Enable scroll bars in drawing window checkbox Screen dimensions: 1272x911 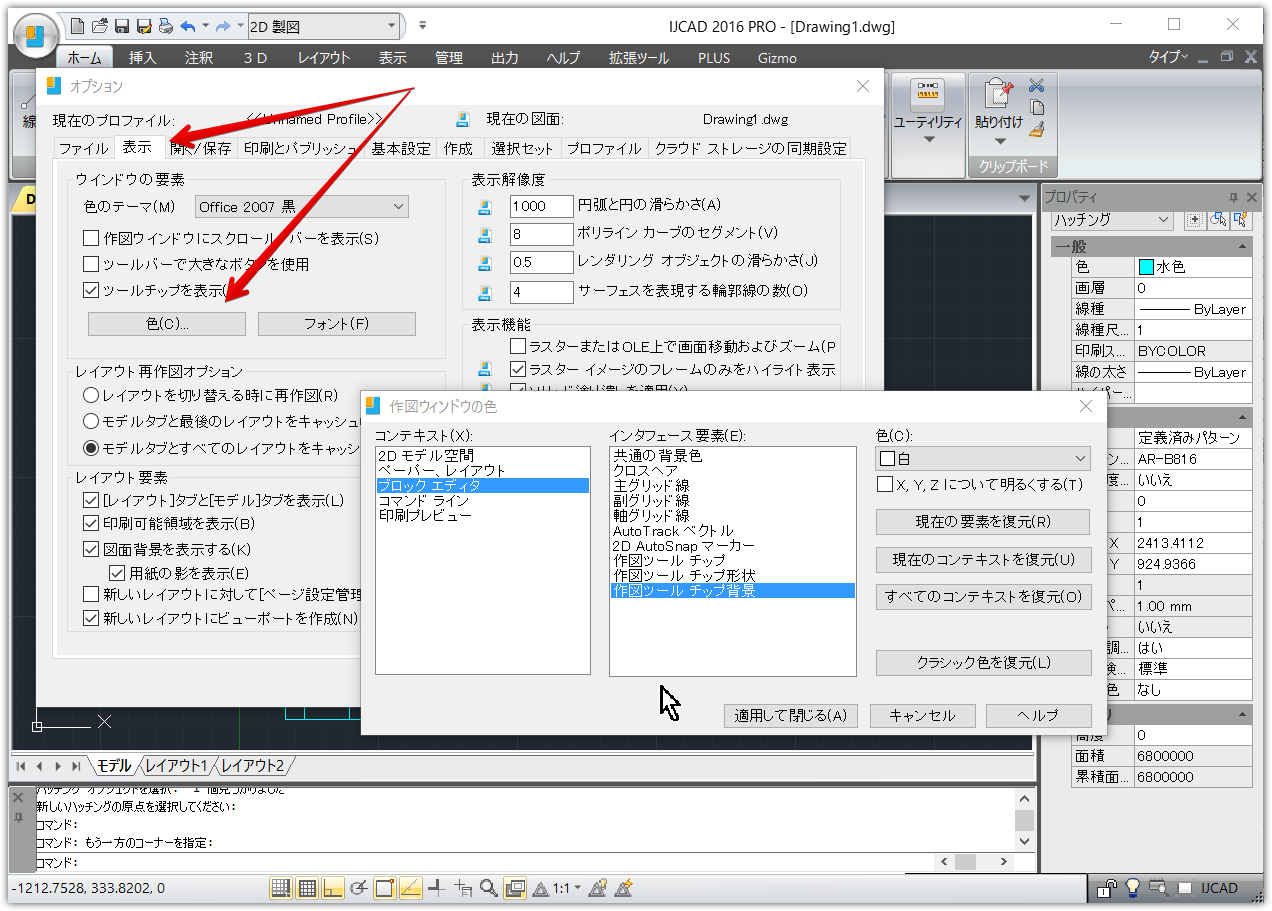coord(91,239)
